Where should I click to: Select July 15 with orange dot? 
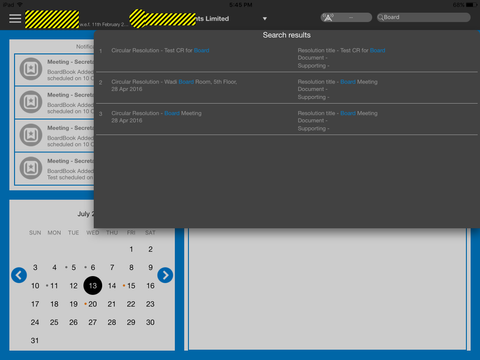pyautogui.click(x=131, y=286)
